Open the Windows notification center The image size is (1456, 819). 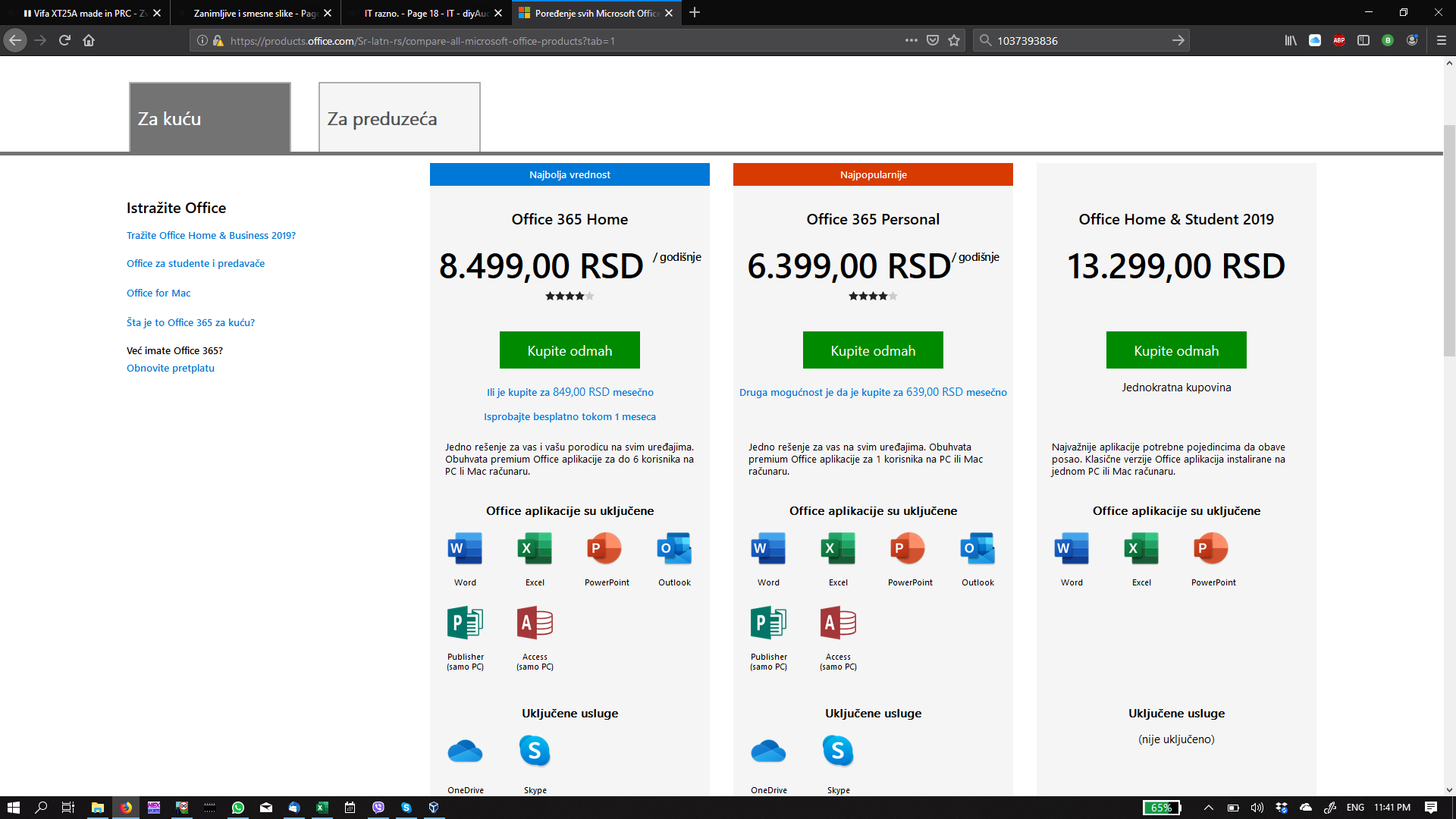[x=1431, y=808]
